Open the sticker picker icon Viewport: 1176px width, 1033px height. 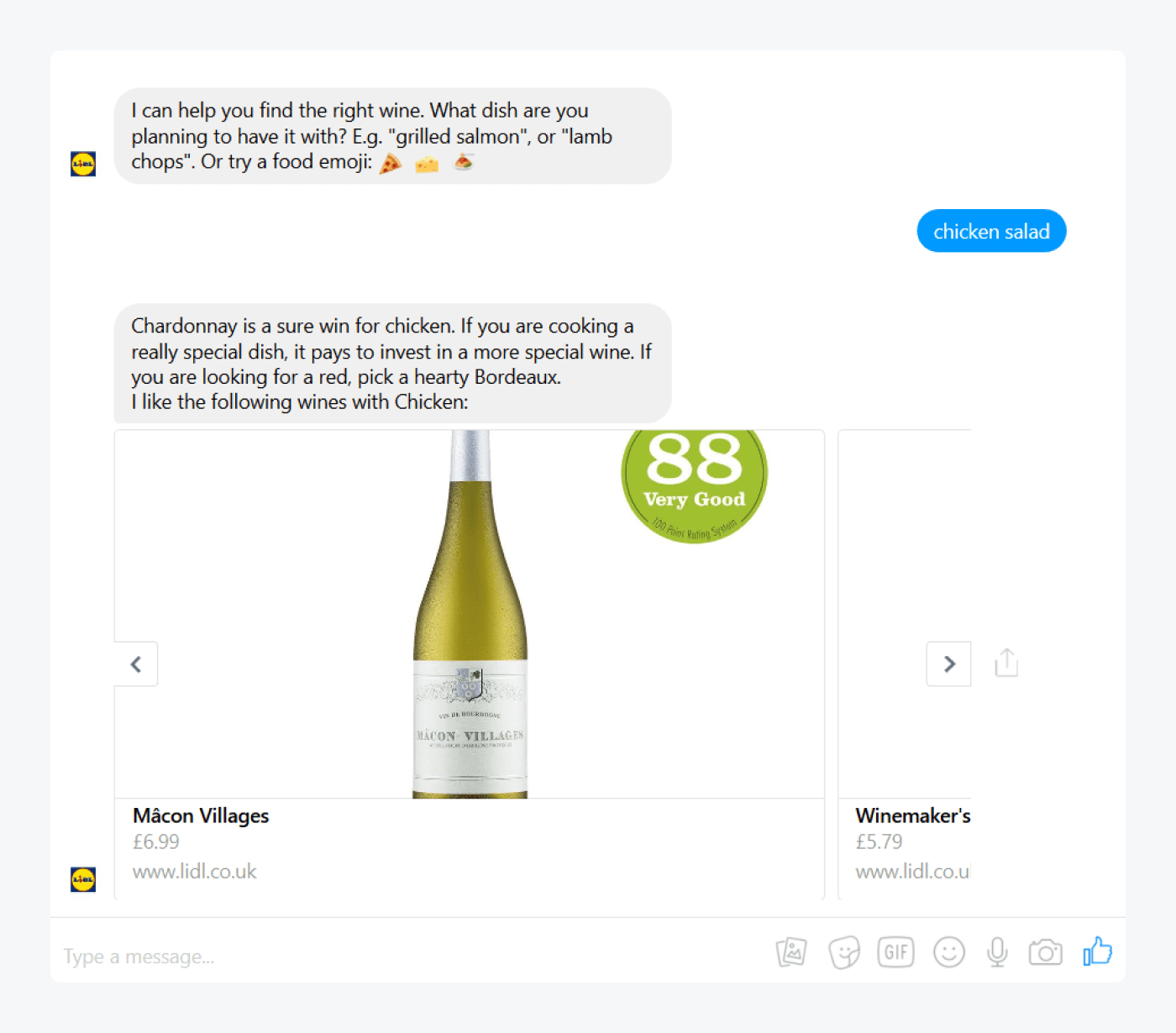[x=843, y=952]
